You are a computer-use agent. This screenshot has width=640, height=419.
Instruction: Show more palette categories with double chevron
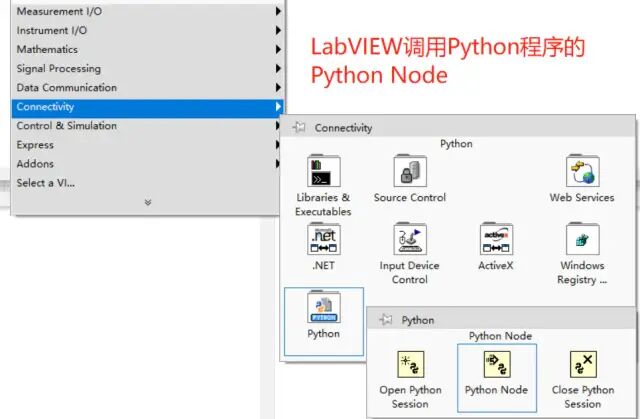[x=148, y=202]
